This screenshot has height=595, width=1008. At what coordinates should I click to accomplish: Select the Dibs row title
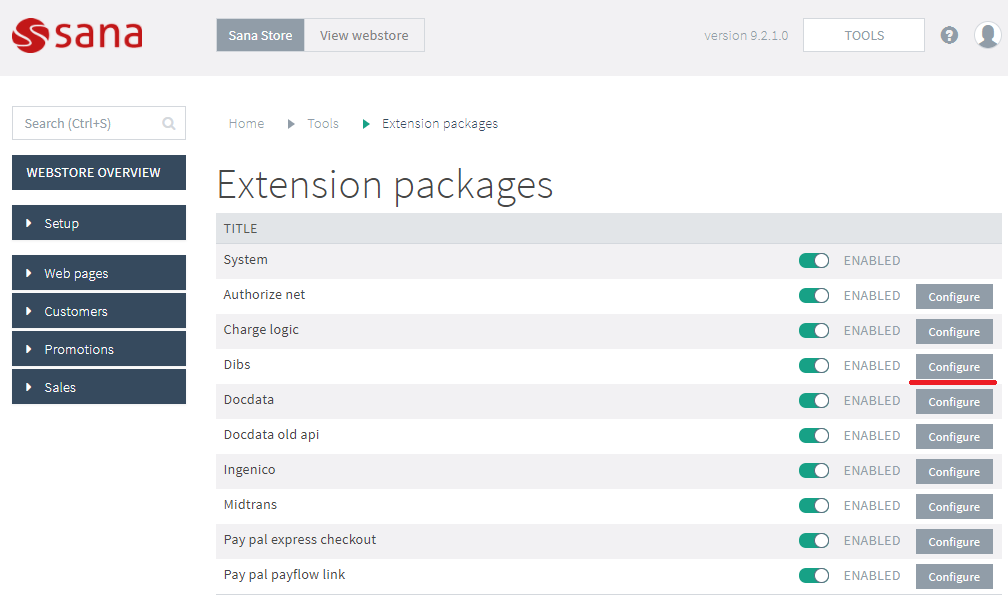[x=237, y=364]
